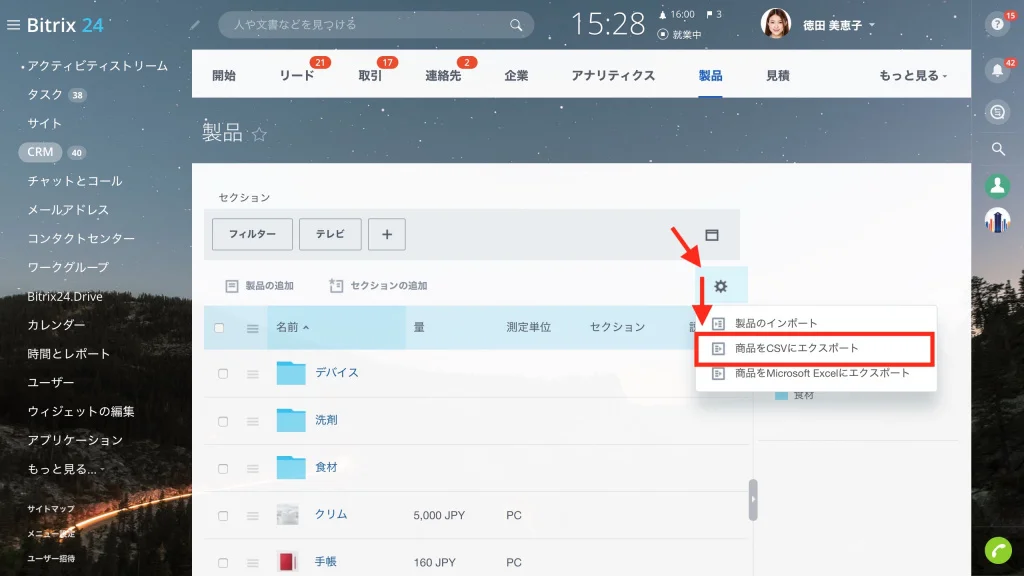Click the green phone call button

click(998, 551)
